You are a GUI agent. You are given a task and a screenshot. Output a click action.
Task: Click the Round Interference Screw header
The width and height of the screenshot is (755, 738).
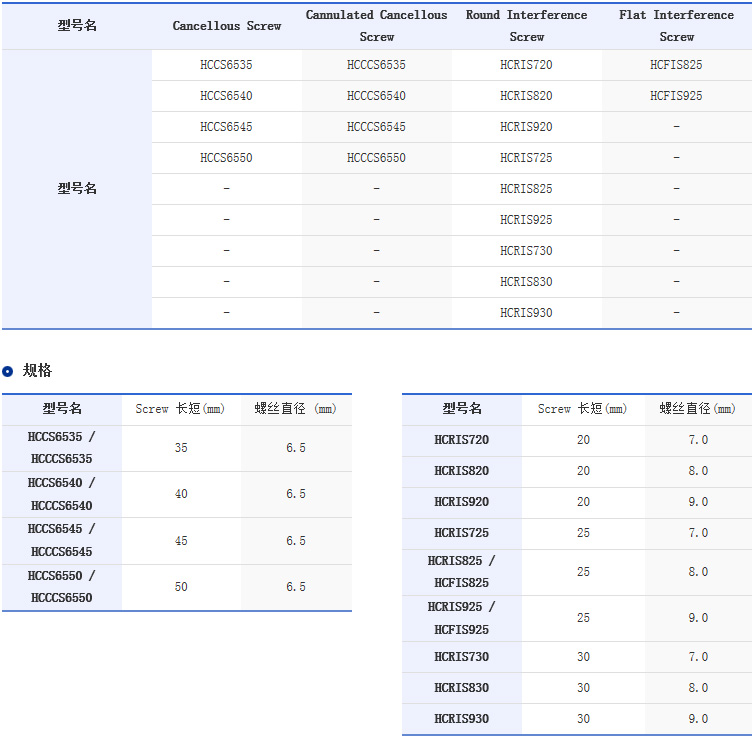(526, 26)
